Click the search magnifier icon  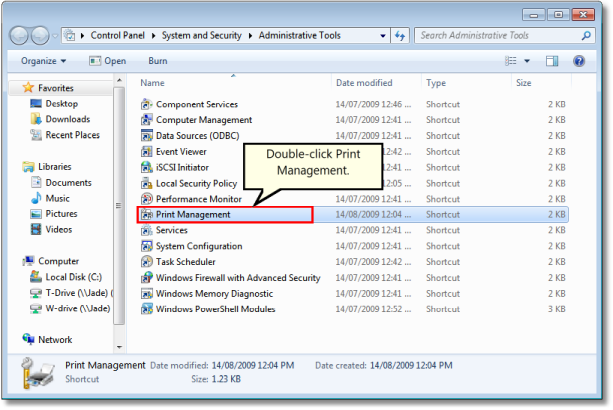586,36
